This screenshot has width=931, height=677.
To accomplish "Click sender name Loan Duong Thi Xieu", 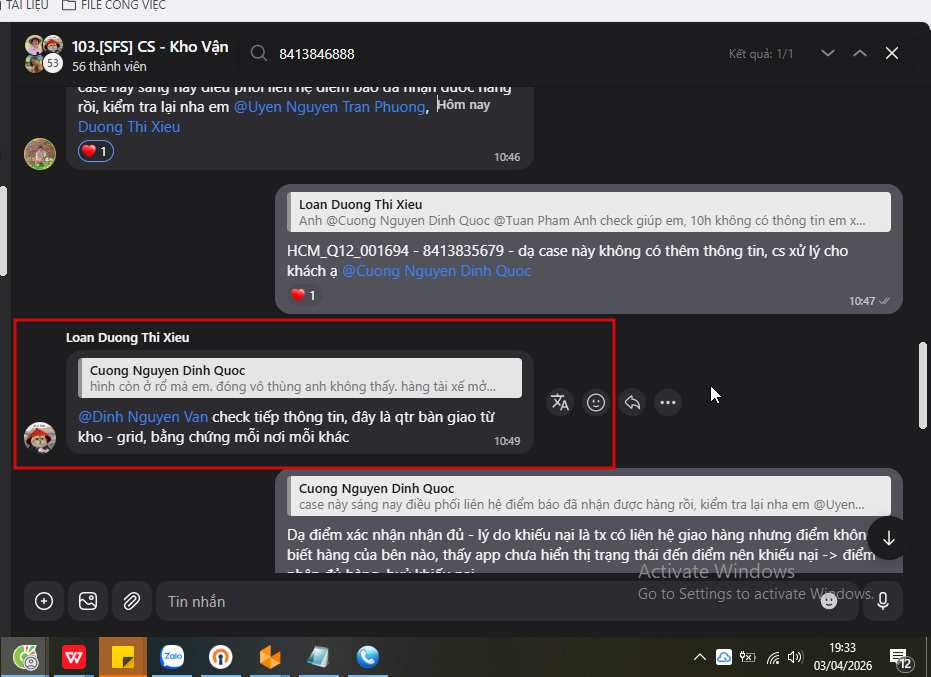I will (x=128, y=337).
